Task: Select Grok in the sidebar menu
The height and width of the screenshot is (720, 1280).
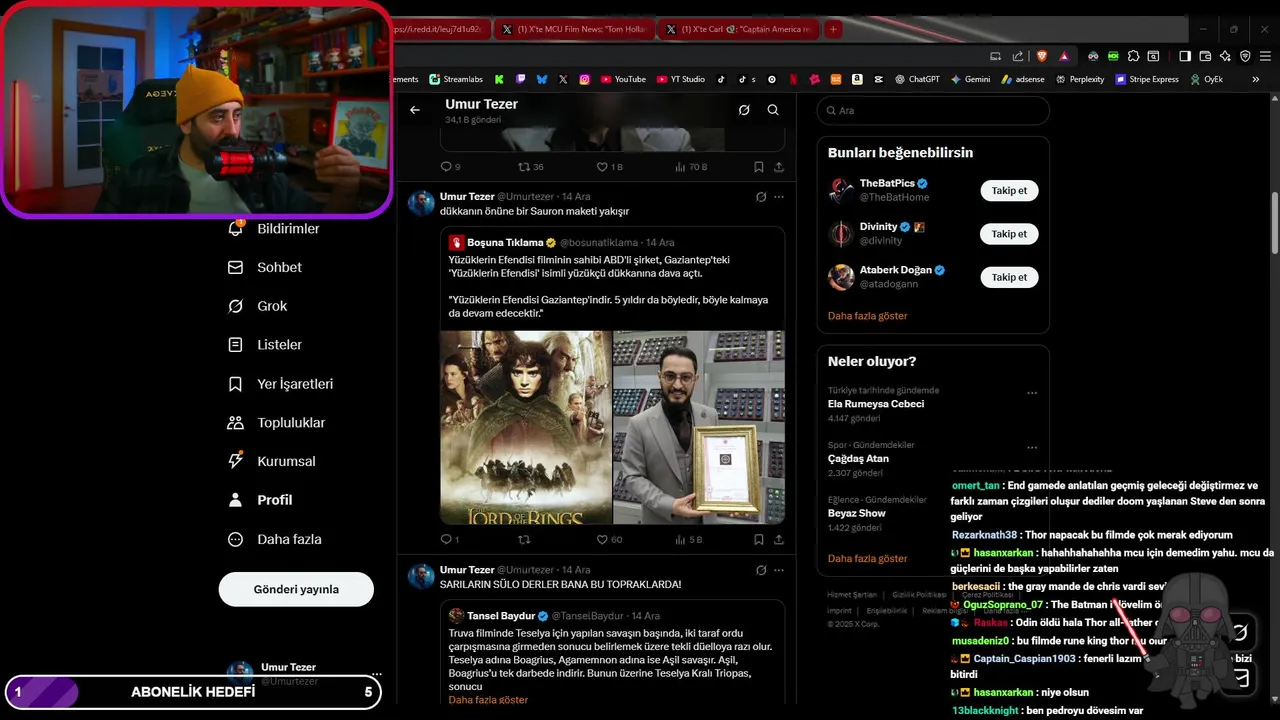Action: [x=257, y=306]
